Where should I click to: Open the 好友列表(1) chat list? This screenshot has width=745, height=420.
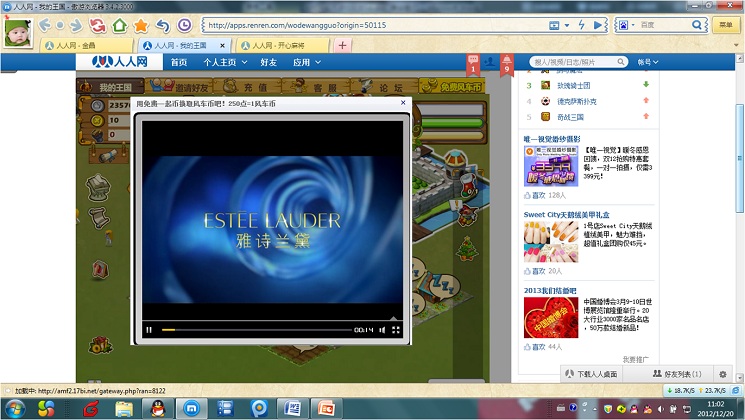click(x=677, y=374)
